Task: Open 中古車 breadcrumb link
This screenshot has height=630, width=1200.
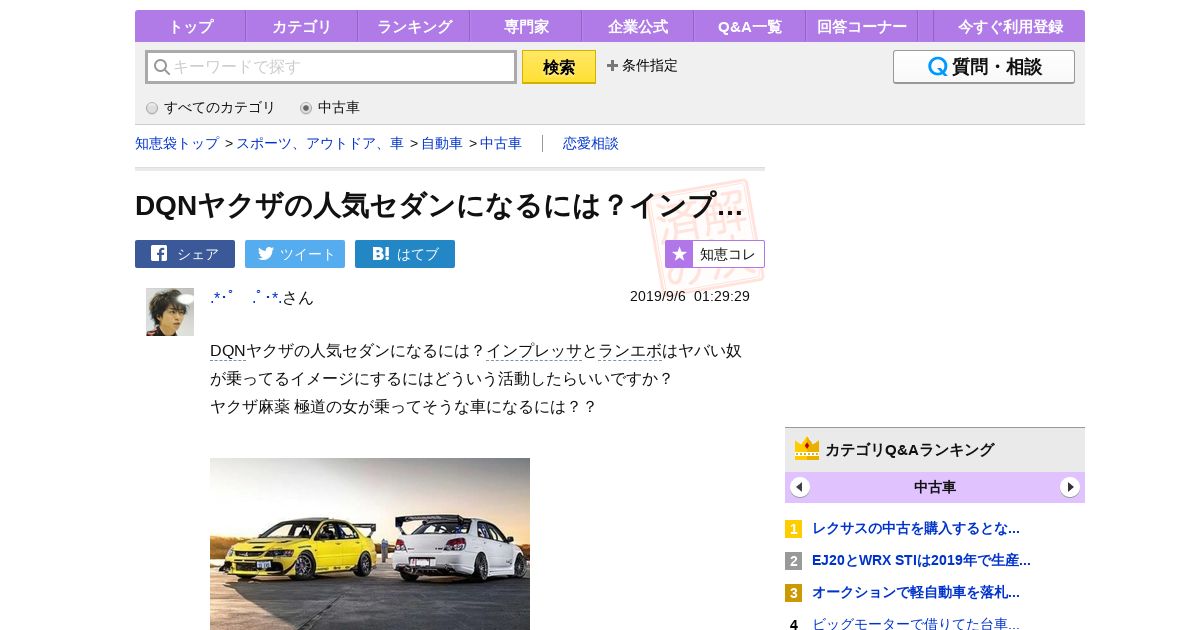Action: (501, 143)
